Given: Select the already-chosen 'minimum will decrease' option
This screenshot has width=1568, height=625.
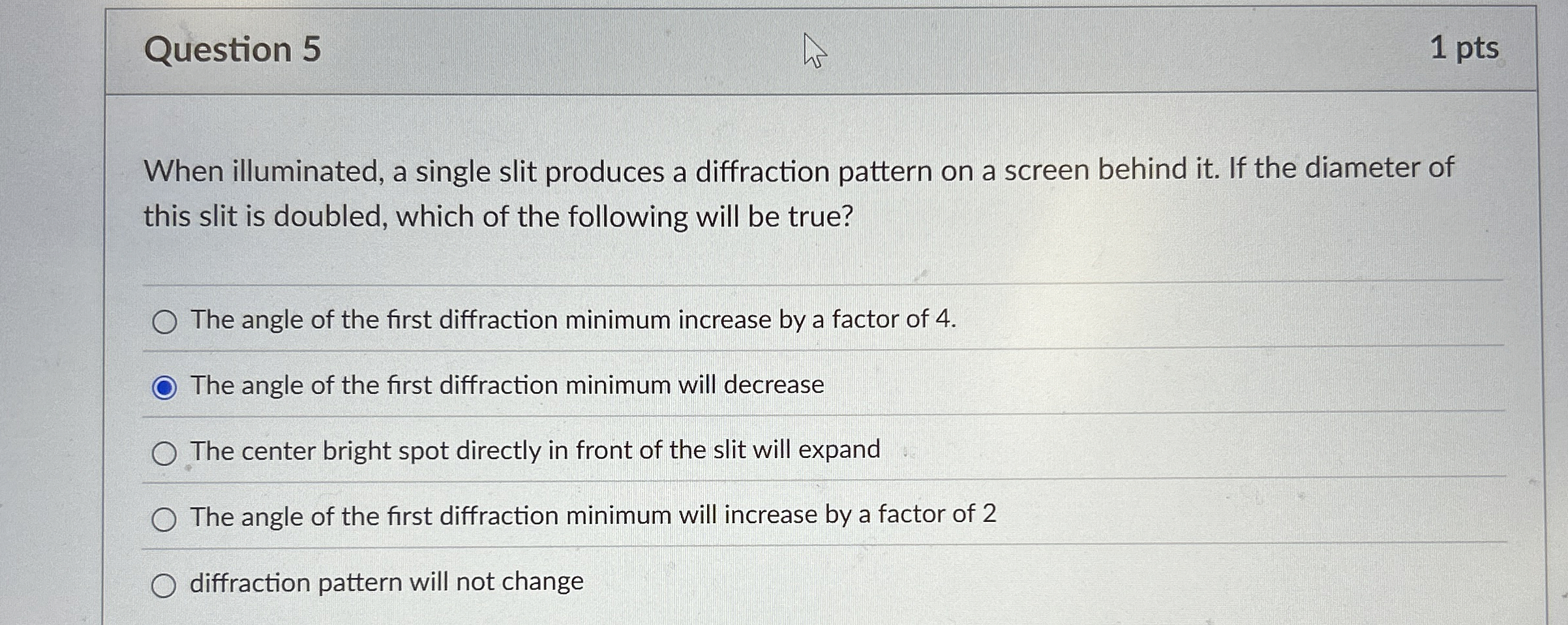Looking at the screenshot, I should coord(166,386).
